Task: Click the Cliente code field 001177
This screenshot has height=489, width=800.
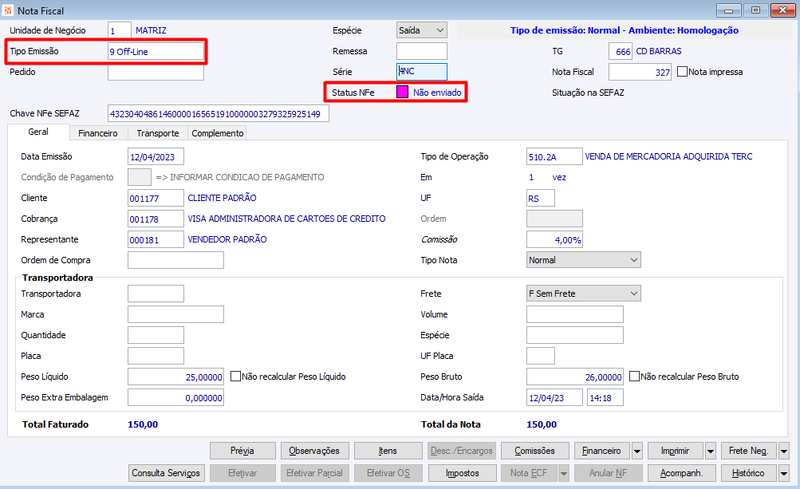Action: (156, 198)
